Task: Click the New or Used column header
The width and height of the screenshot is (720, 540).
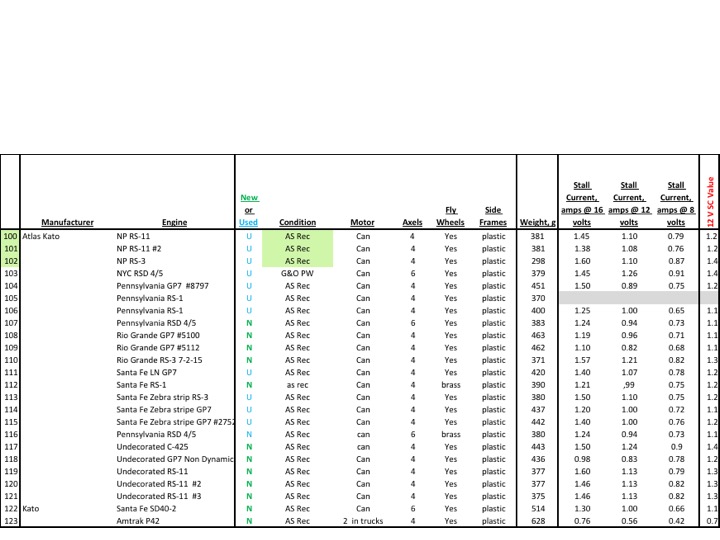Action: pyautogui.click(x=249, y=210)
